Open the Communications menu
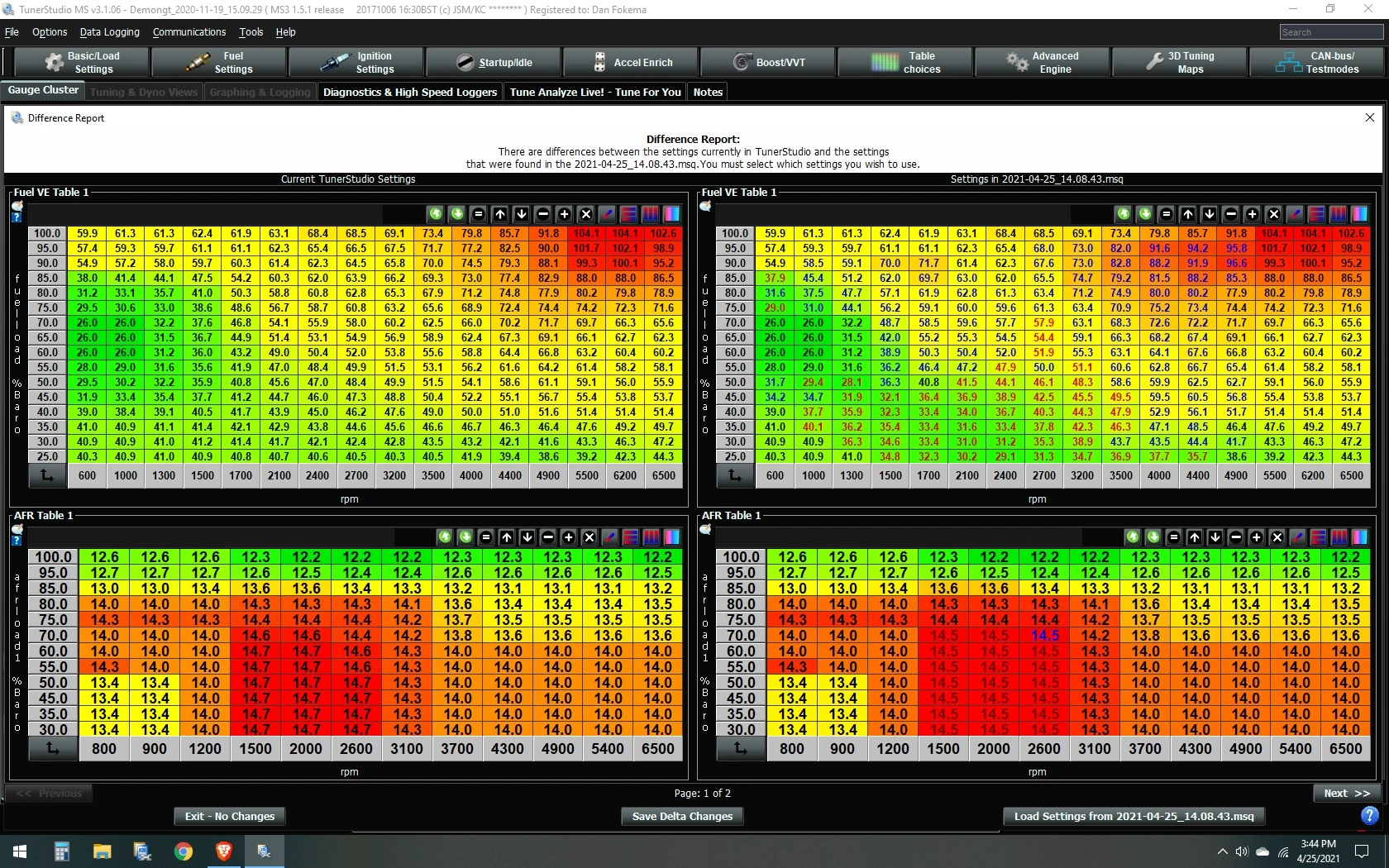 coord(189,32)
